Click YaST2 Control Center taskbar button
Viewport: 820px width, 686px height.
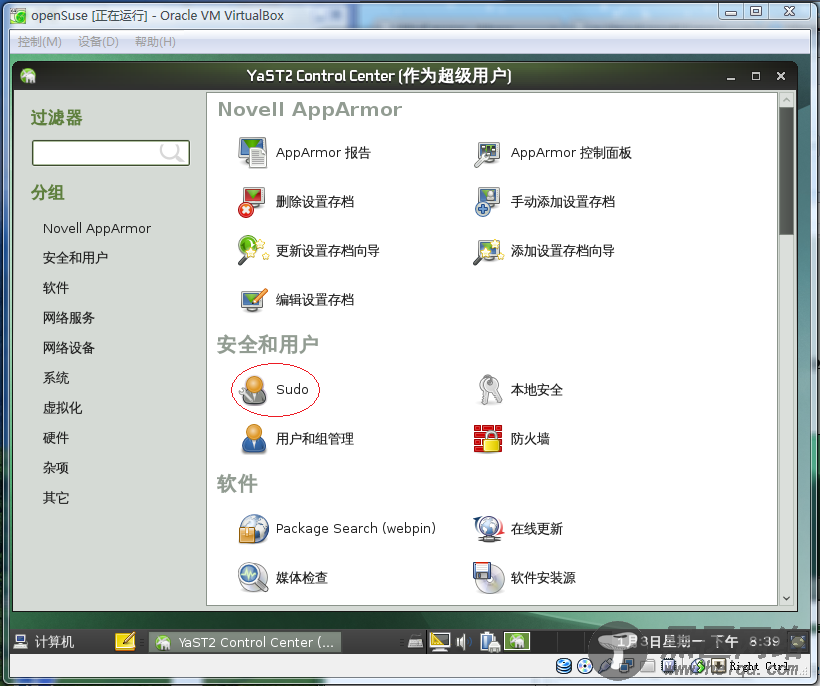245,642
